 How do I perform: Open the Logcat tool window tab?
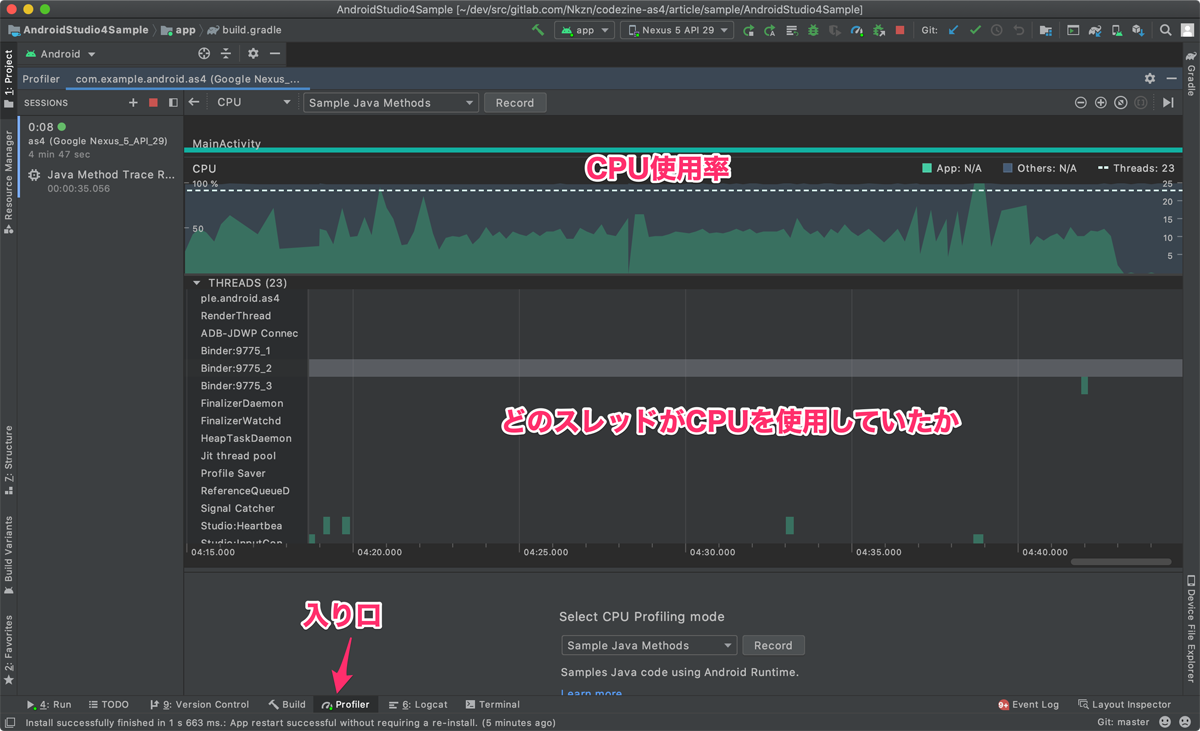pyautogui.click(x=418, y=704)
